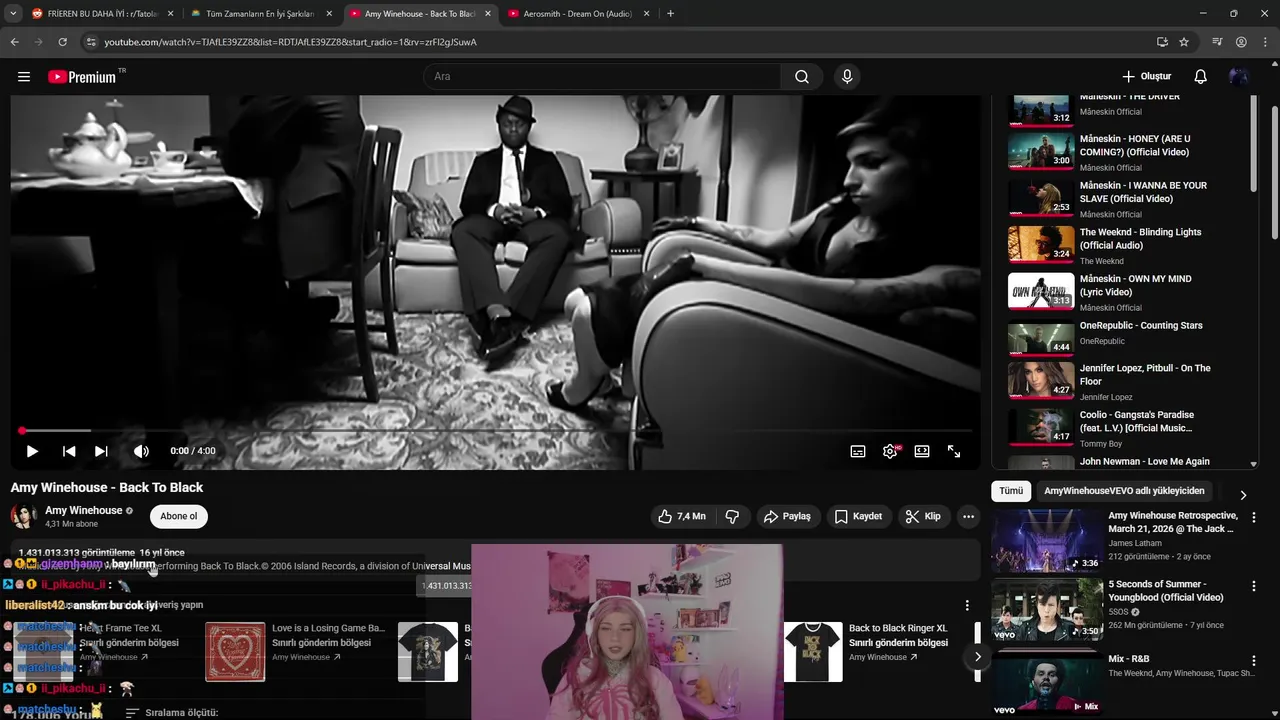
Task: Open the player settings gear
Action: point(890,451)
